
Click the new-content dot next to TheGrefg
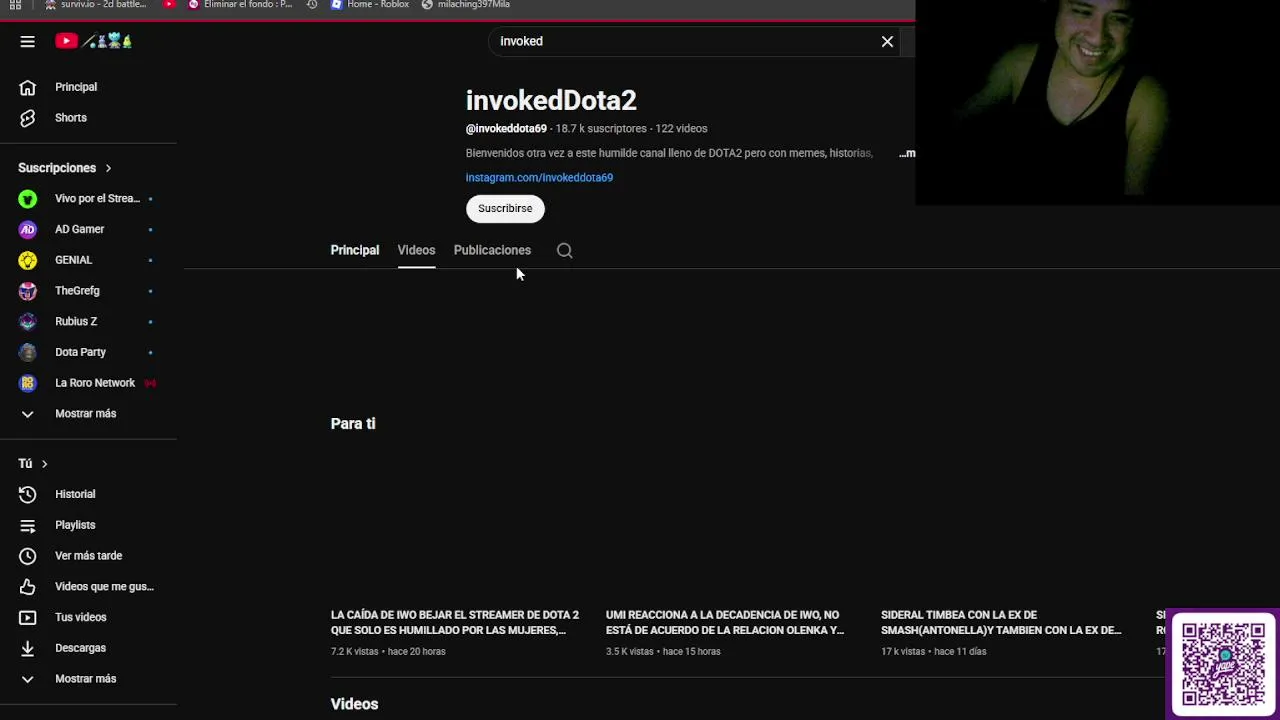(150, 291)
